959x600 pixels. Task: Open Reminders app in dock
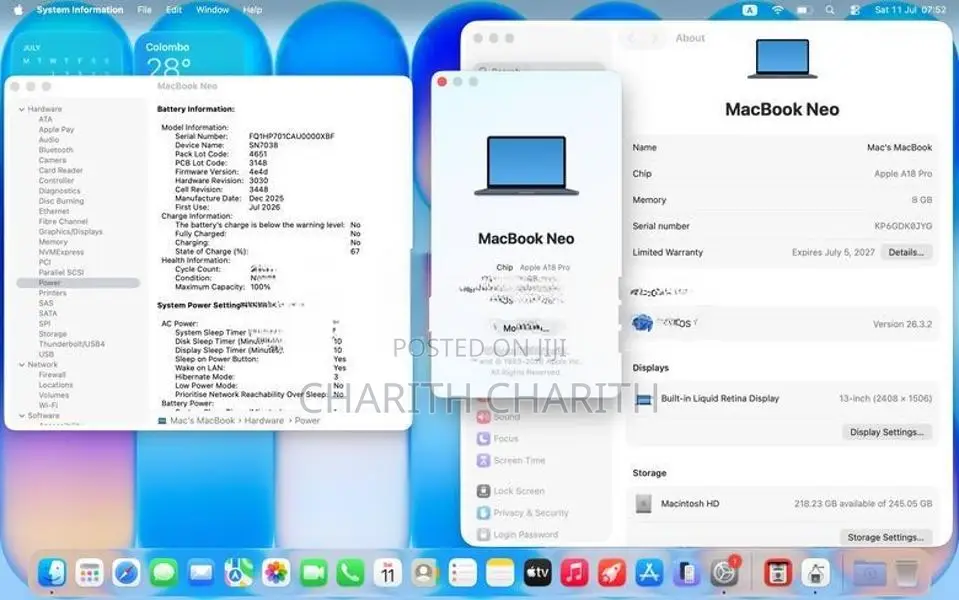coord(462,573)
